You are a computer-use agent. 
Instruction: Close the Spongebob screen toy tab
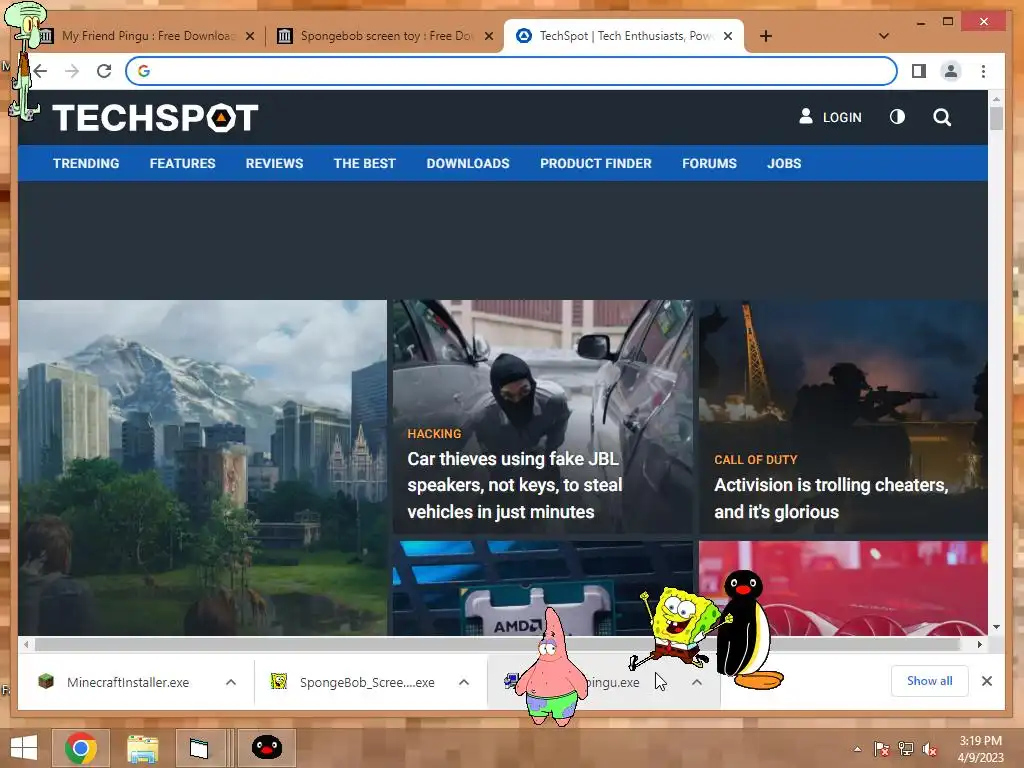[488, 36]
